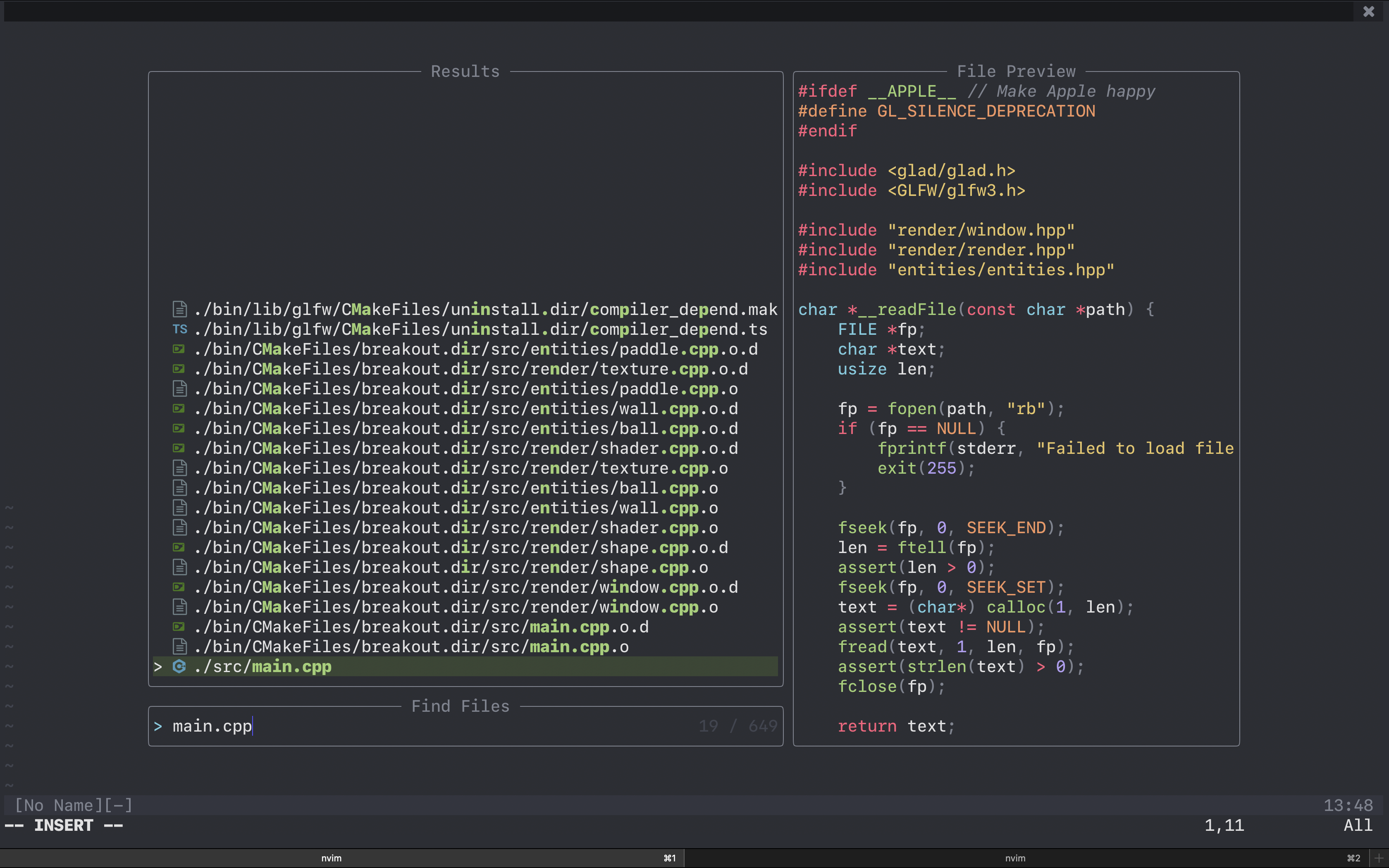Click the [No Name][-] status line

point(74,806)
